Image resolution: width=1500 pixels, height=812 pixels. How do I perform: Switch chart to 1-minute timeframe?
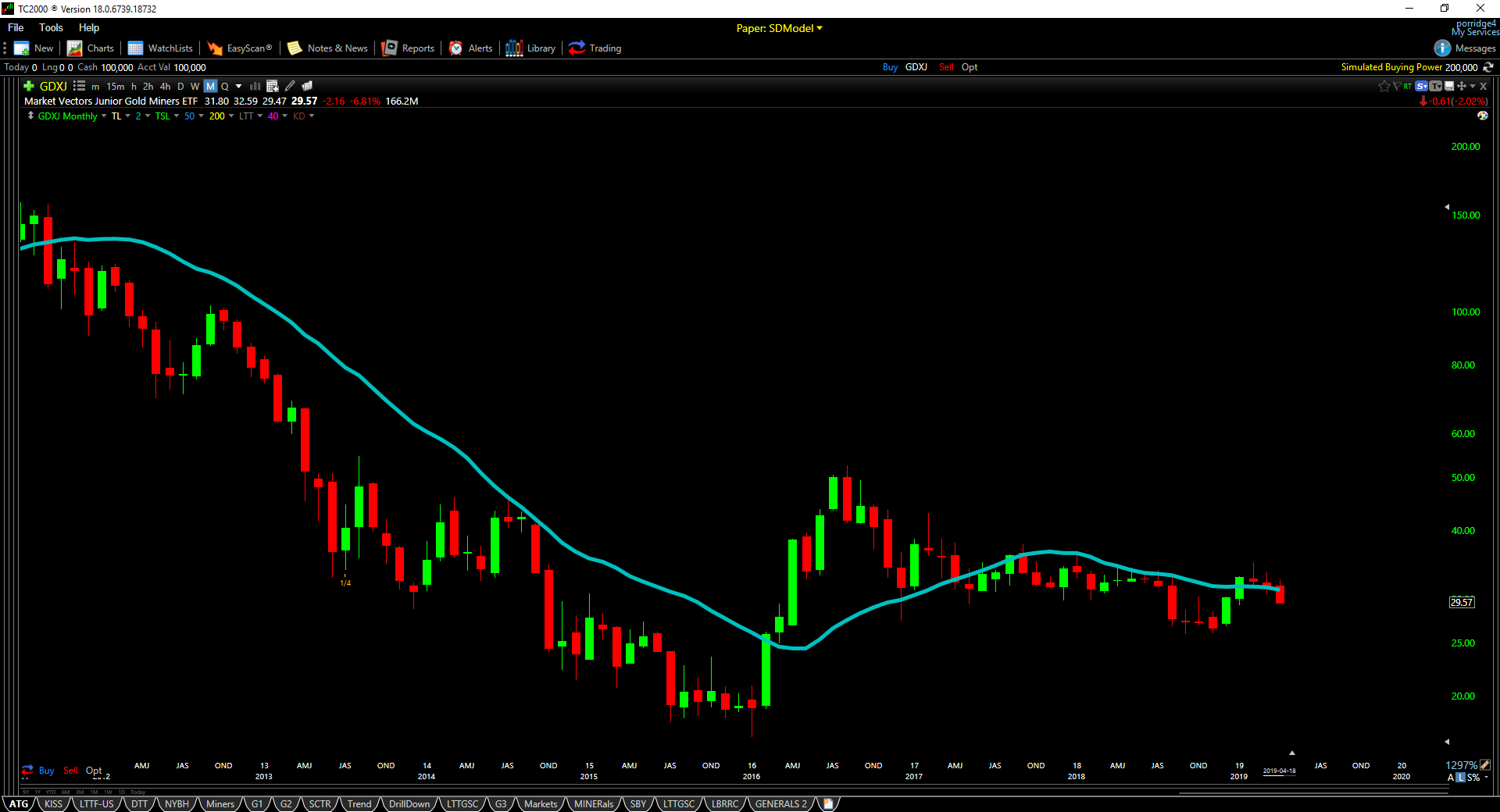pos(95,86)
